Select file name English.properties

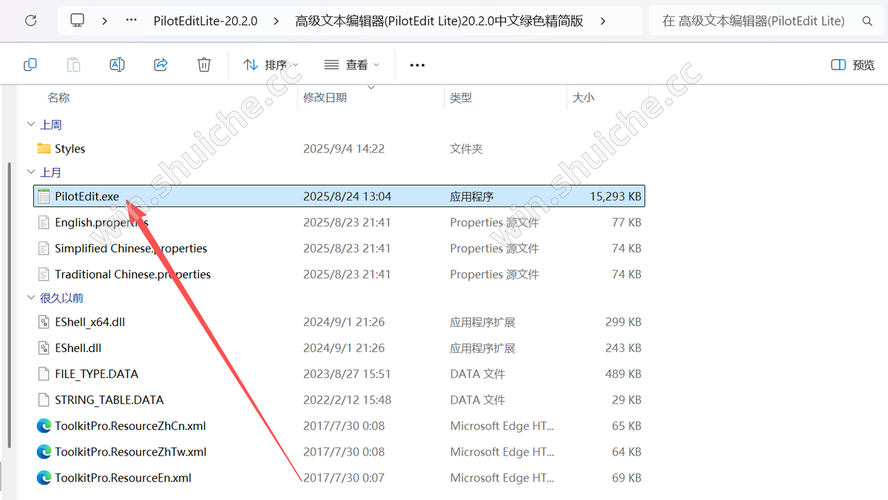click(x=101, y=223)
